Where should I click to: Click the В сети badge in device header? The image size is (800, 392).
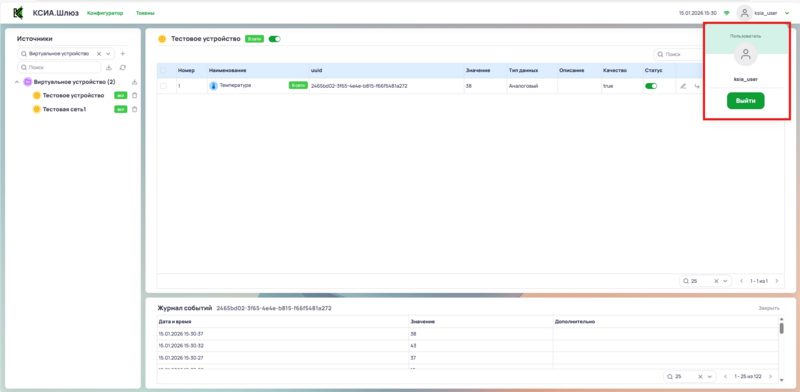(x=254, y=39)
